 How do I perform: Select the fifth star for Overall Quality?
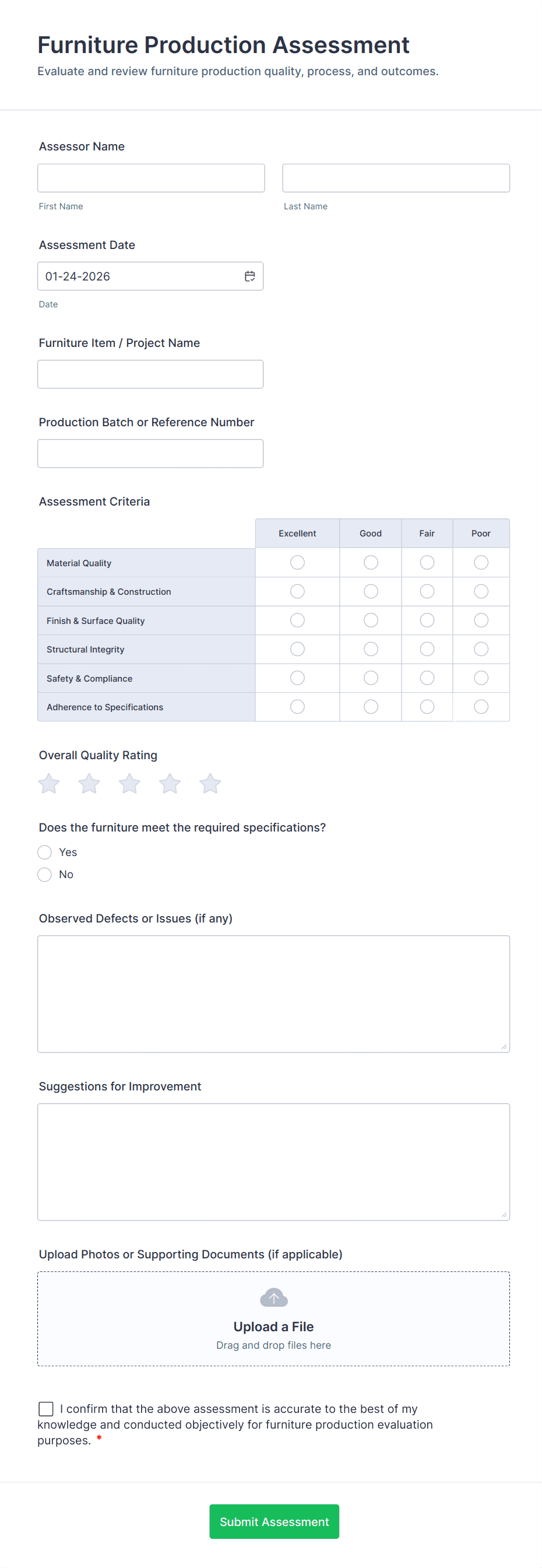(x=210, y=783)
